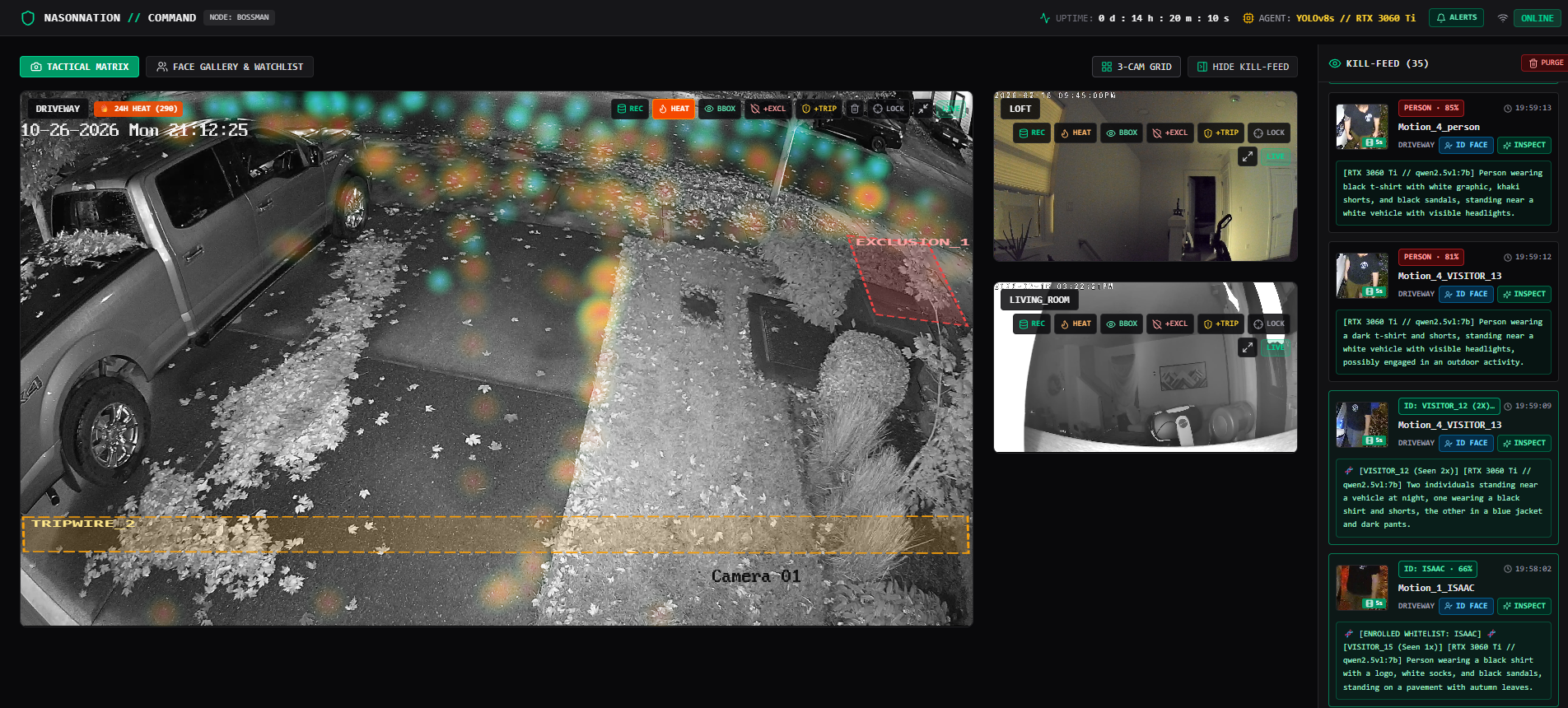
Task: Open the Alerts bell button
Action: pyautogui.click(x=1456, y=17)
